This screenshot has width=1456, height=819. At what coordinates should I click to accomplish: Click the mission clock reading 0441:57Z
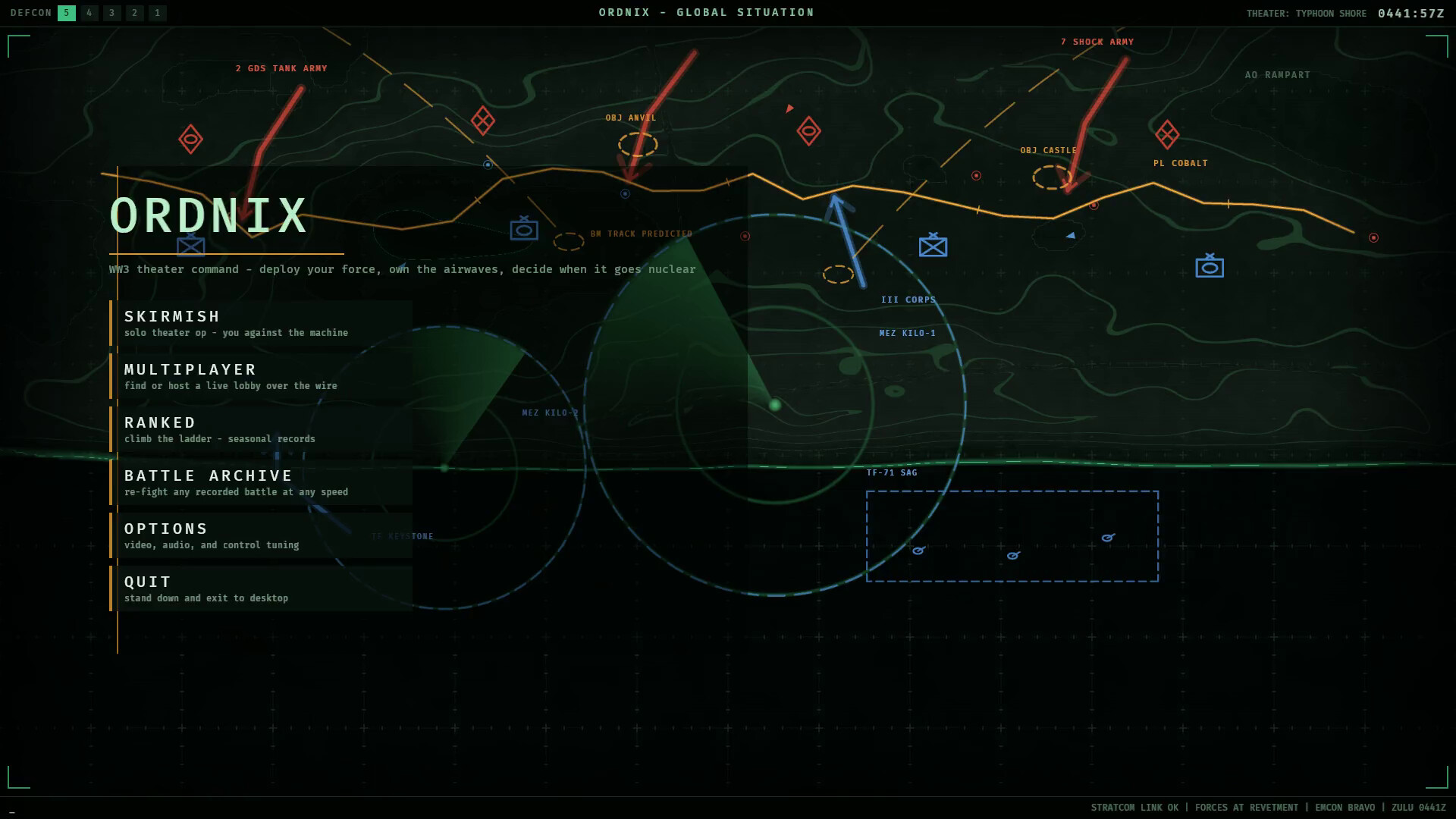1411,13
